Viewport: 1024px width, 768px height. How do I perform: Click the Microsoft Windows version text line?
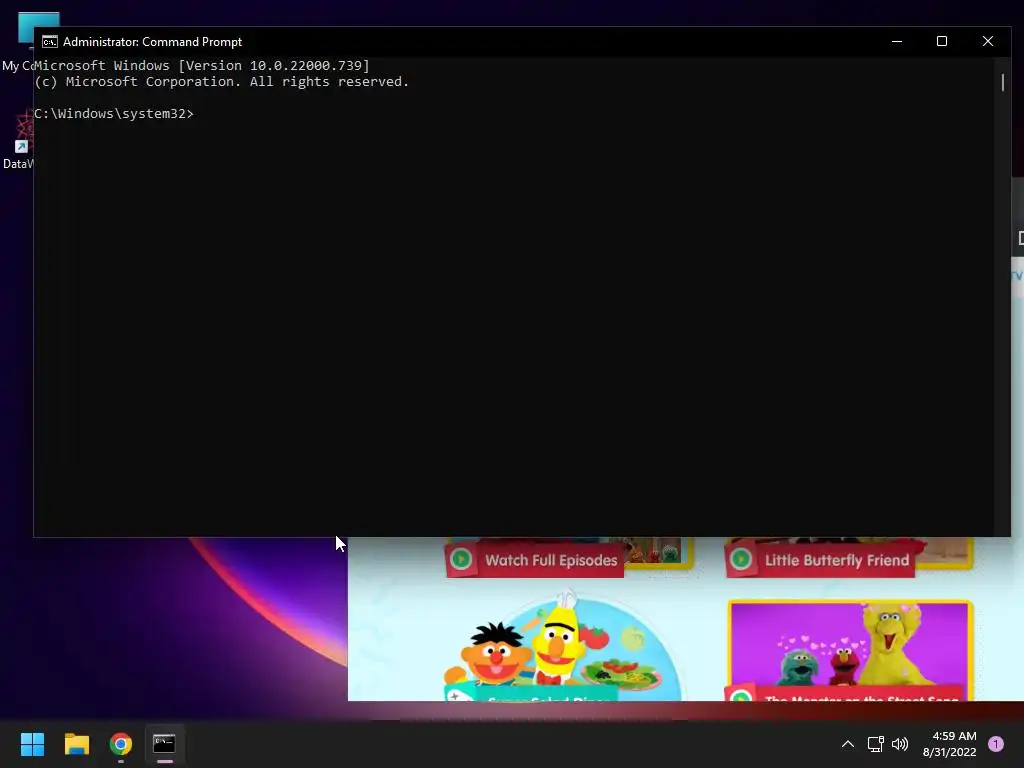point(202,65)
